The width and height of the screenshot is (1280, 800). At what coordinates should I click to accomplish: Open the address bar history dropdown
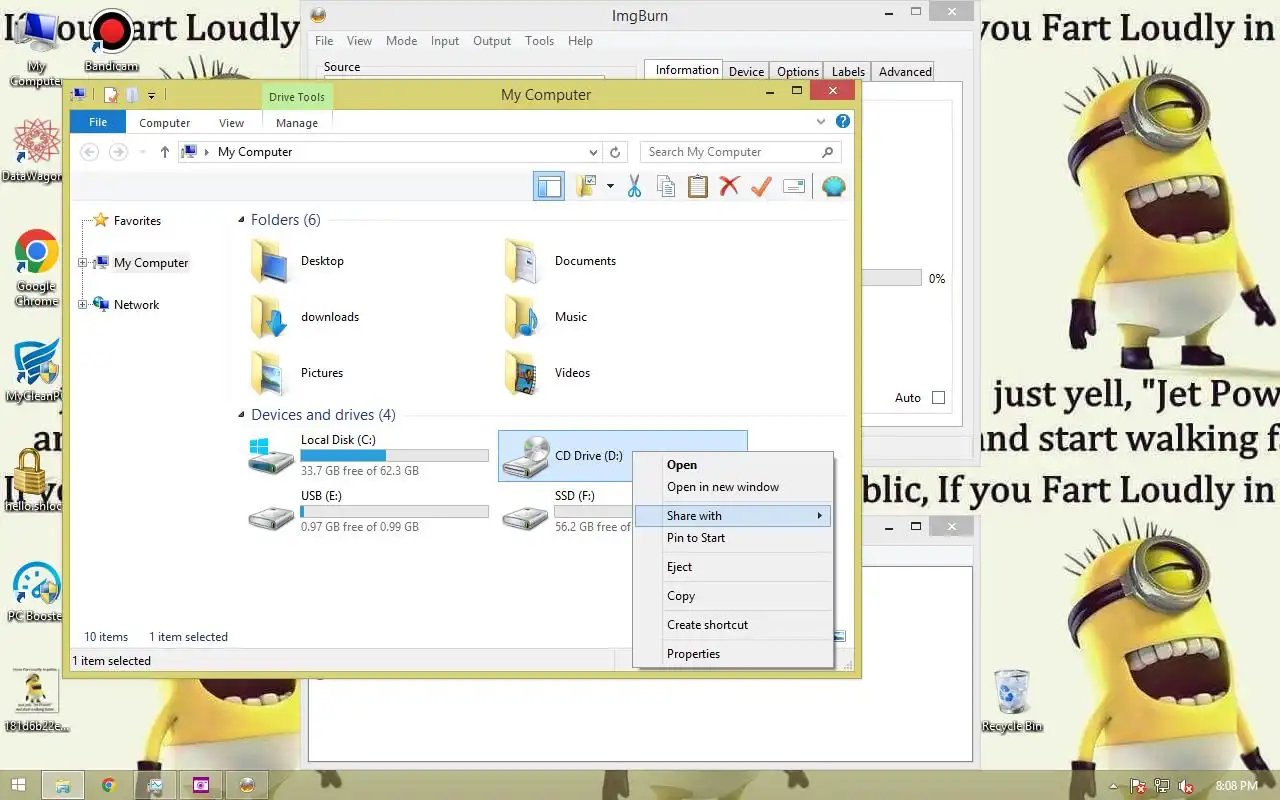tap(593, 152)
